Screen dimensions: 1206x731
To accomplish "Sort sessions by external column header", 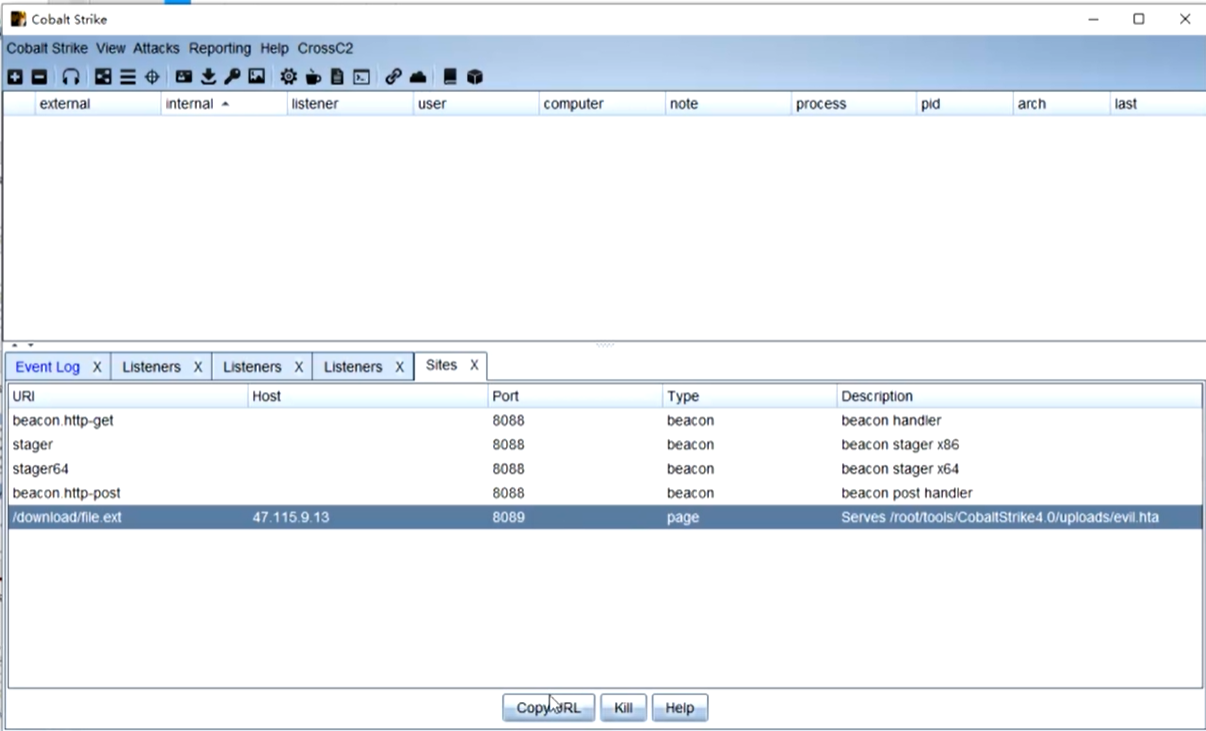I will tap(98, 104).
